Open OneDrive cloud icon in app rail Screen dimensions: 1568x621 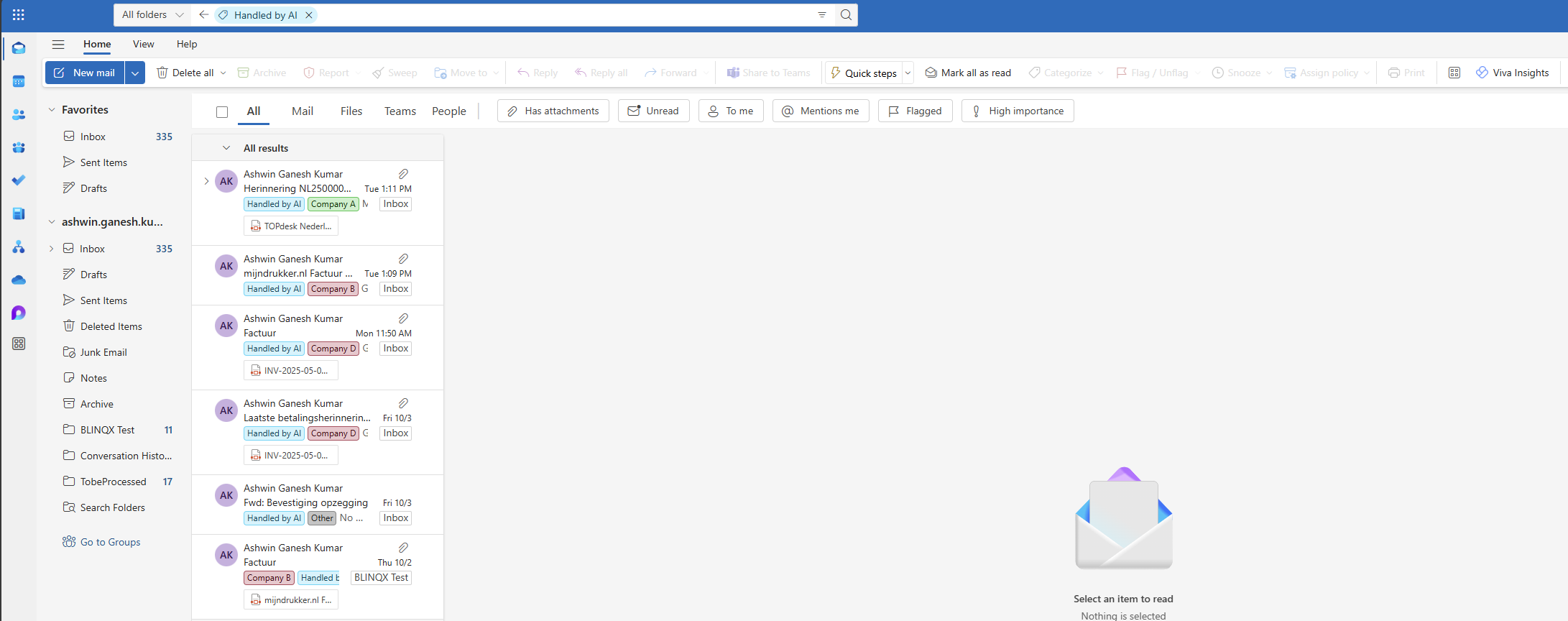tap(19, 280)
